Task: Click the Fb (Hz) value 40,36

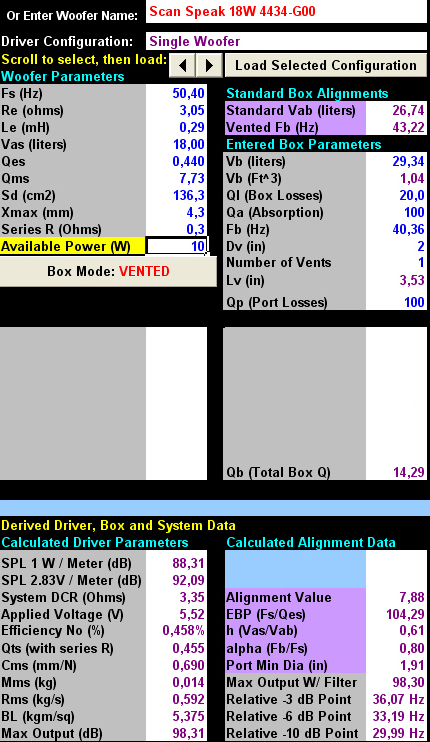Action: coord(408,230)
